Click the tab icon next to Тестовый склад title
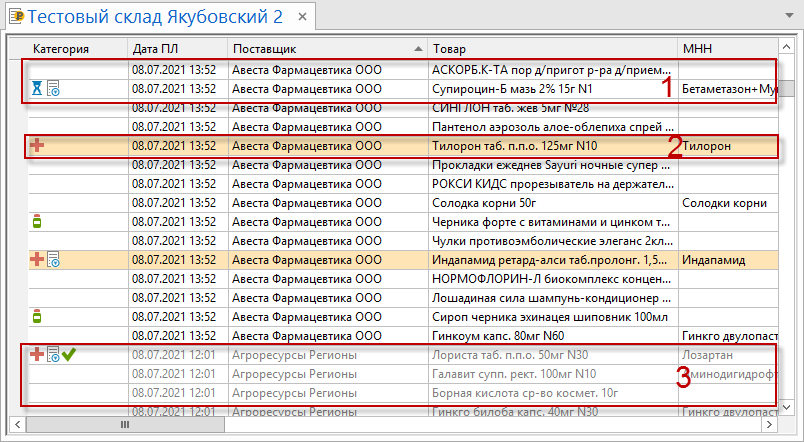804x442 pixels. [x=17, y=17]
